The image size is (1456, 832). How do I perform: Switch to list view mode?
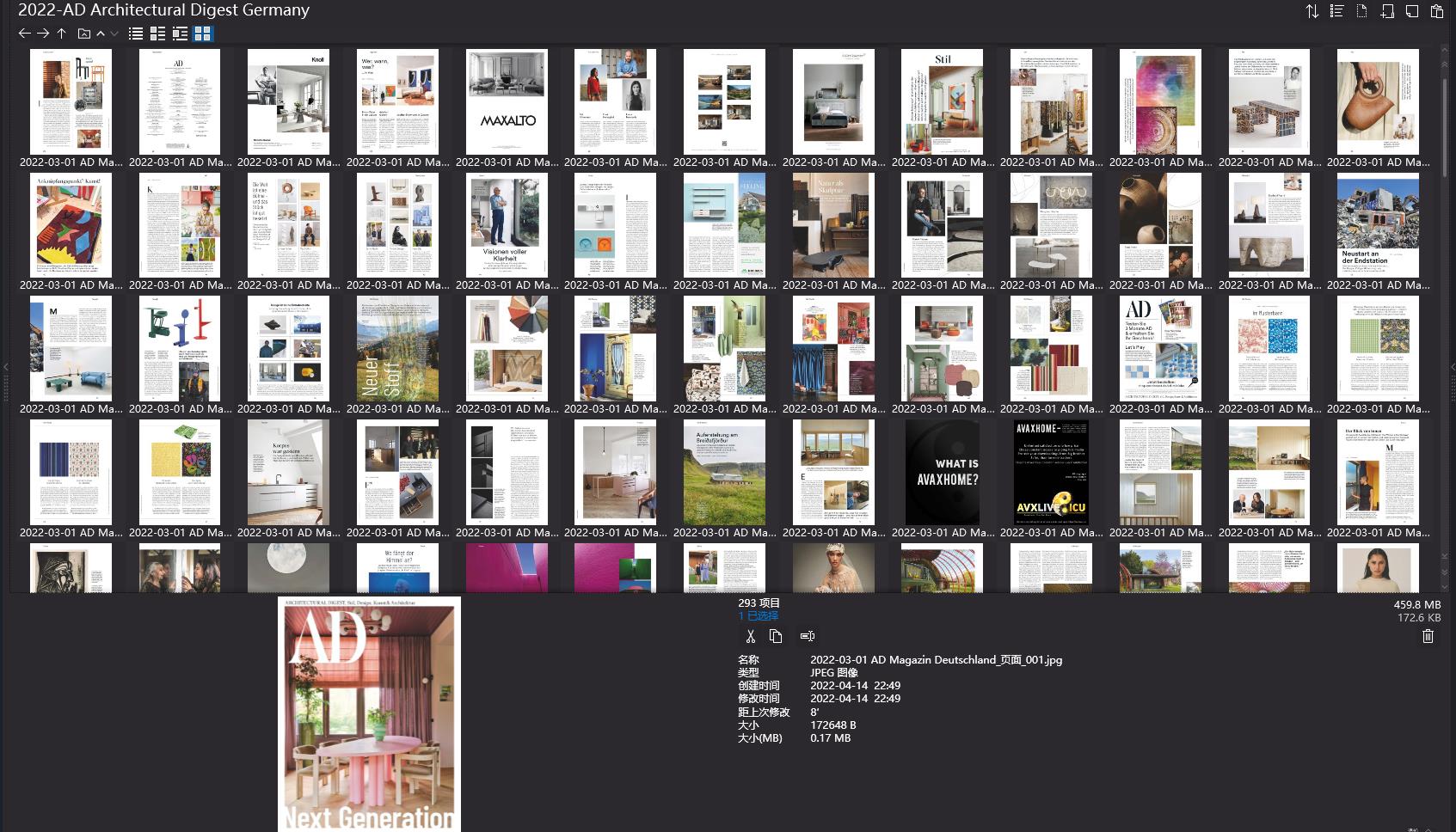135,34
